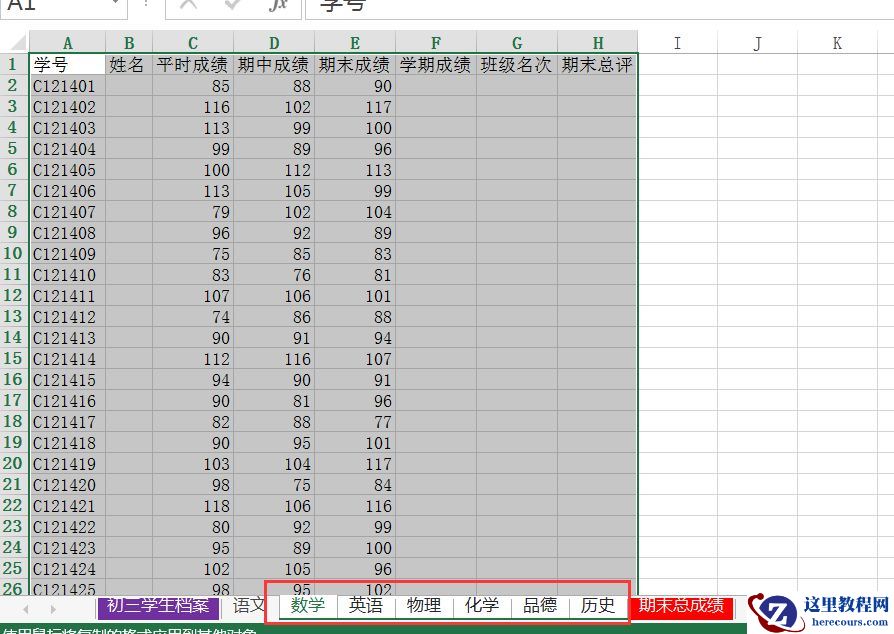Open the 物理 worksheet tab
Screen dimensions: 894x634
click(424, 605)
